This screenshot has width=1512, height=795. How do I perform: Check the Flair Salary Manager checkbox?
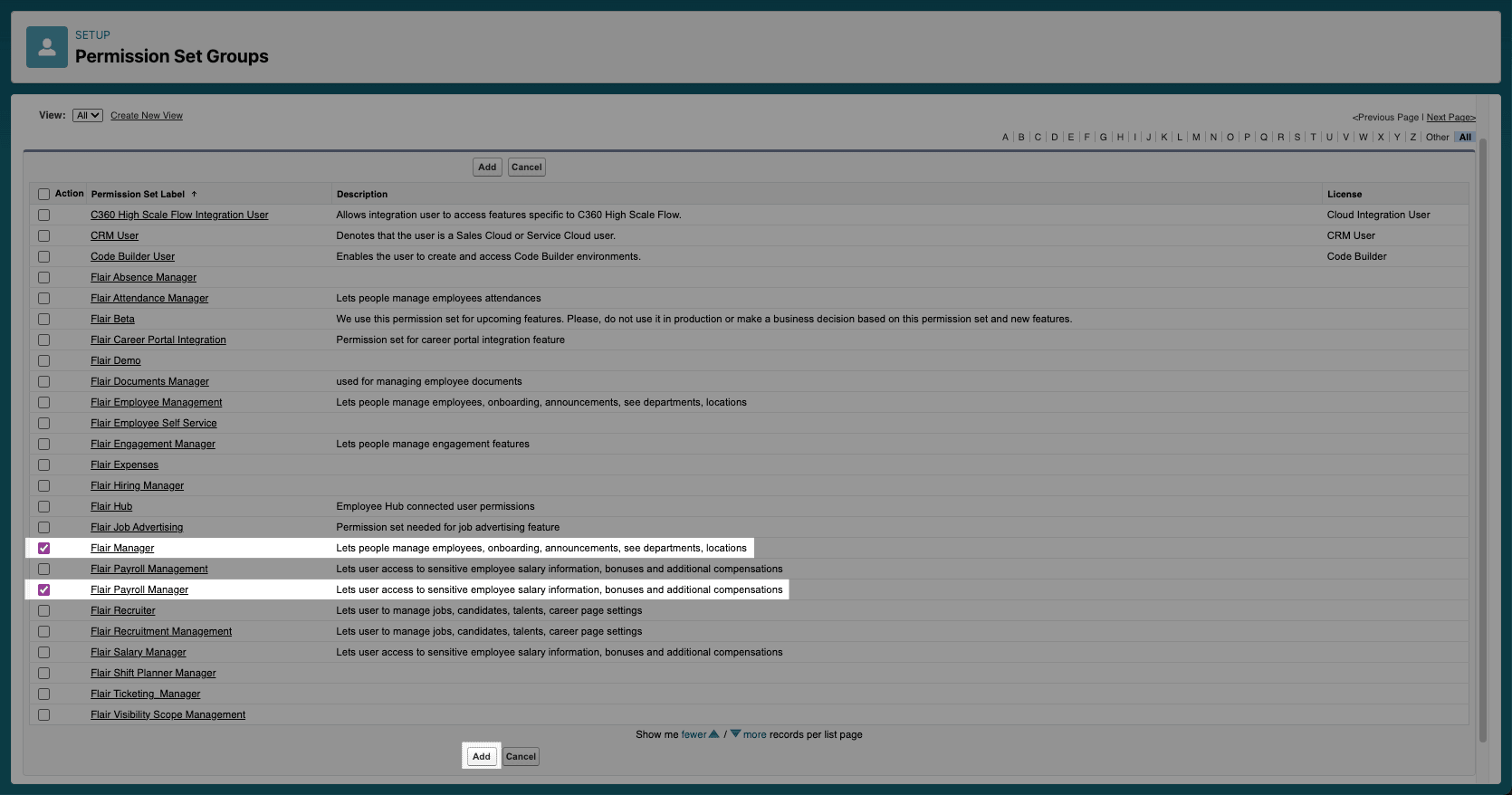[x=43, y=652]
